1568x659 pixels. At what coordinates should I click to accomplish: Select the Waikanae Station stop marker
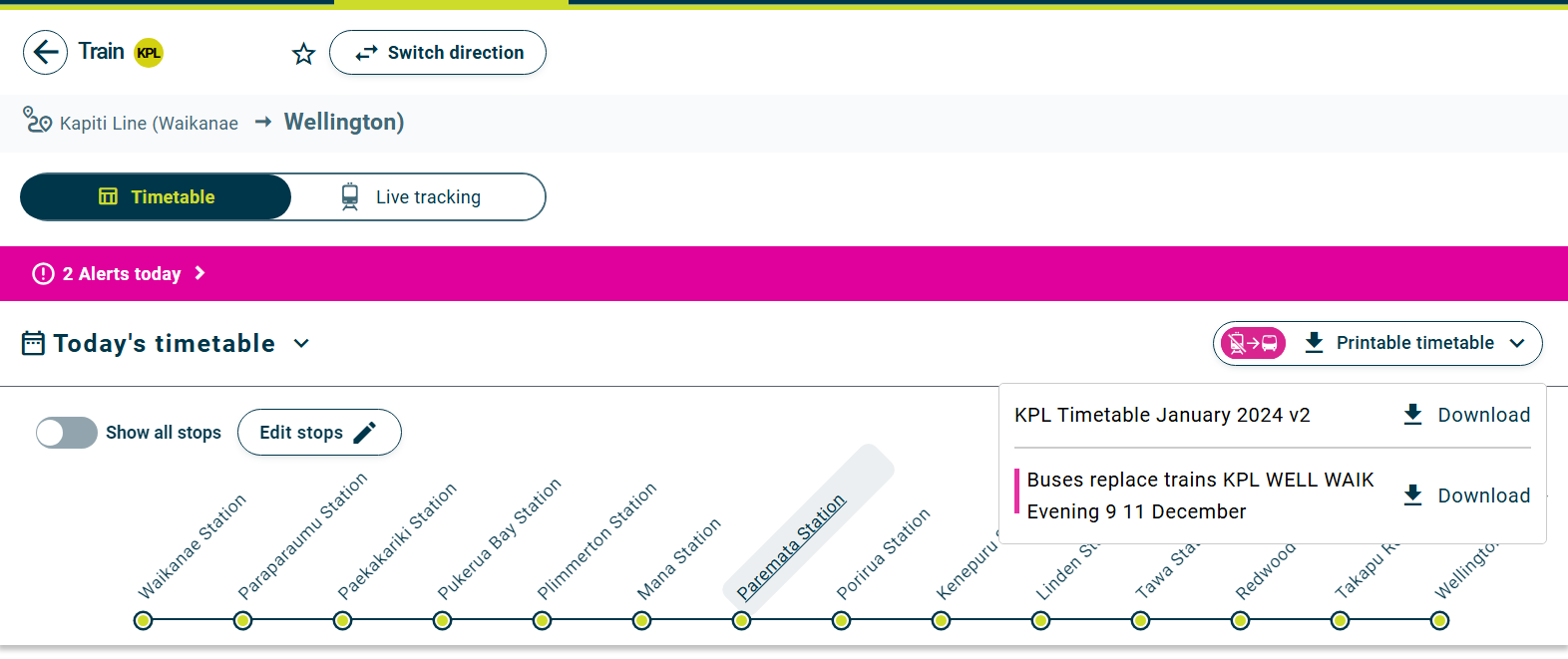pyautogui.click(x=144, y=621)
